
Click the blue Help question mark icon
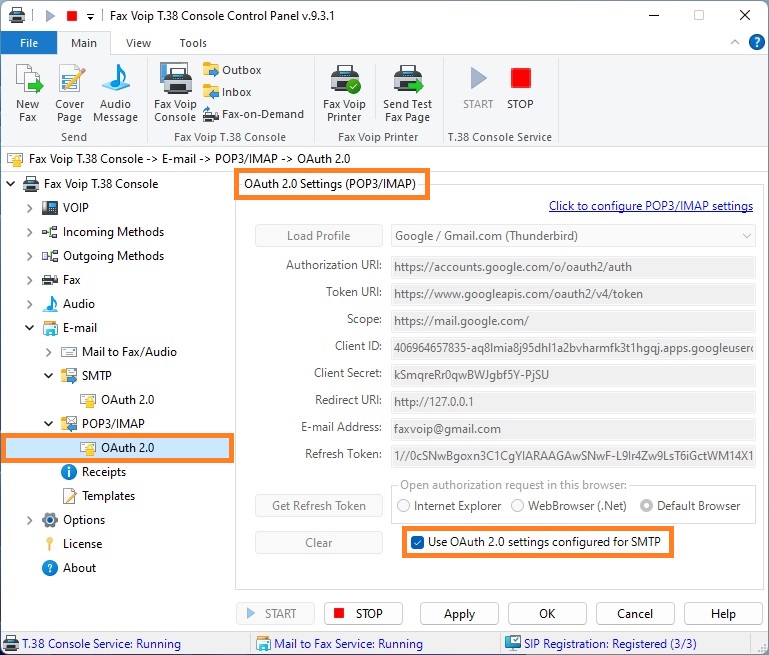[756, 43]
